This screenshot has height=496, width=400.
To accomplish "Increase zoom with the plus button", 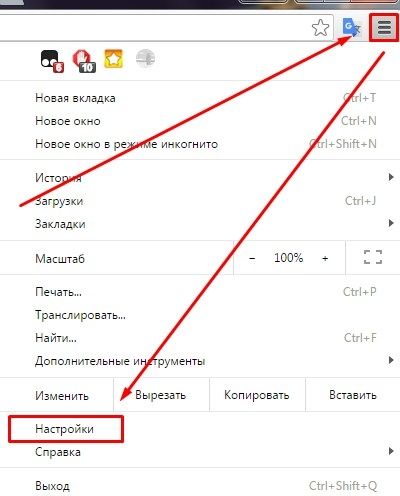I will tap(325, 258).
